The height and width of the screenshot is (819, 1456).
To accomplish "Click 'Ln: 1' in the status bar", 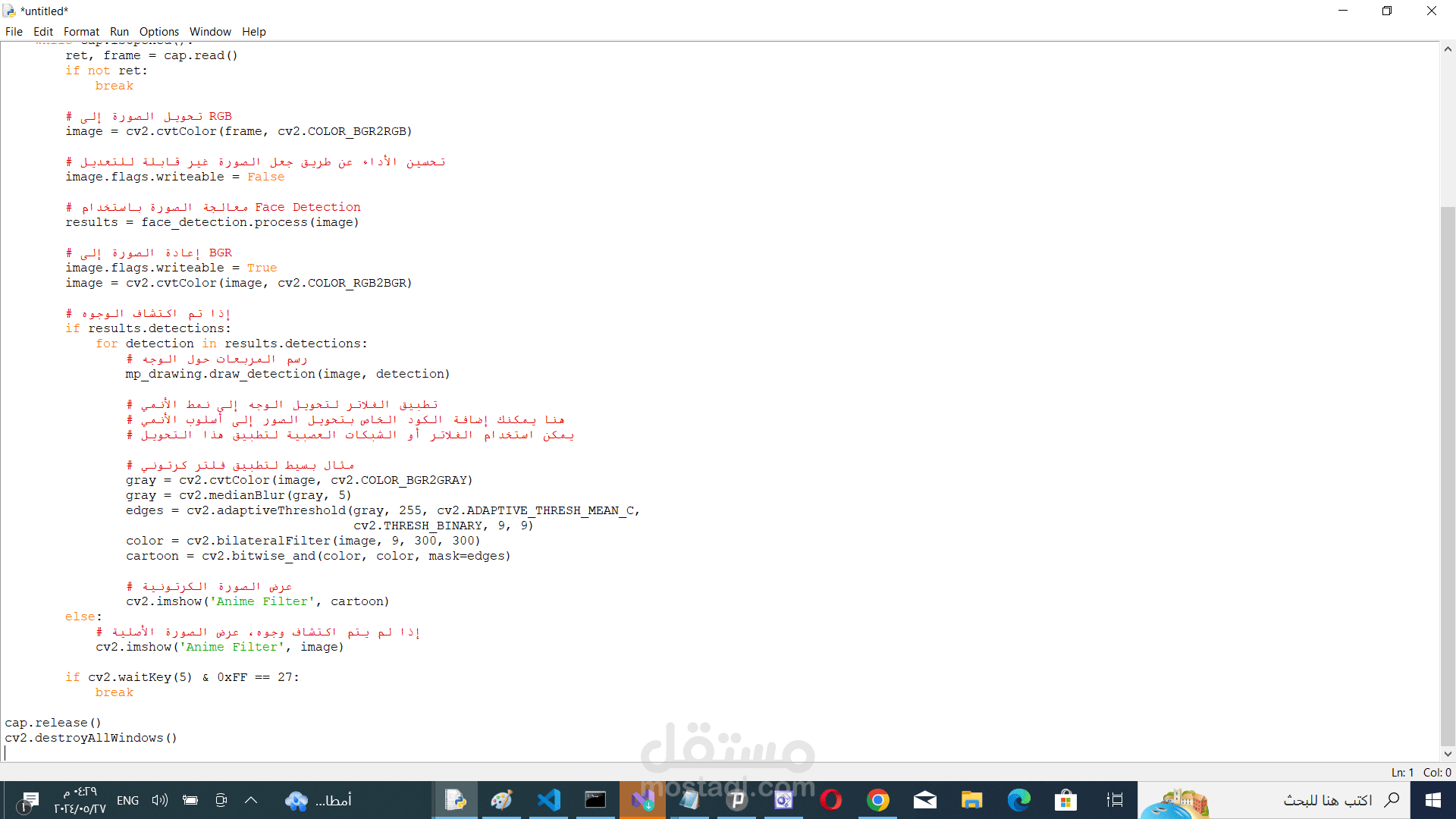I will [1402, 772].
